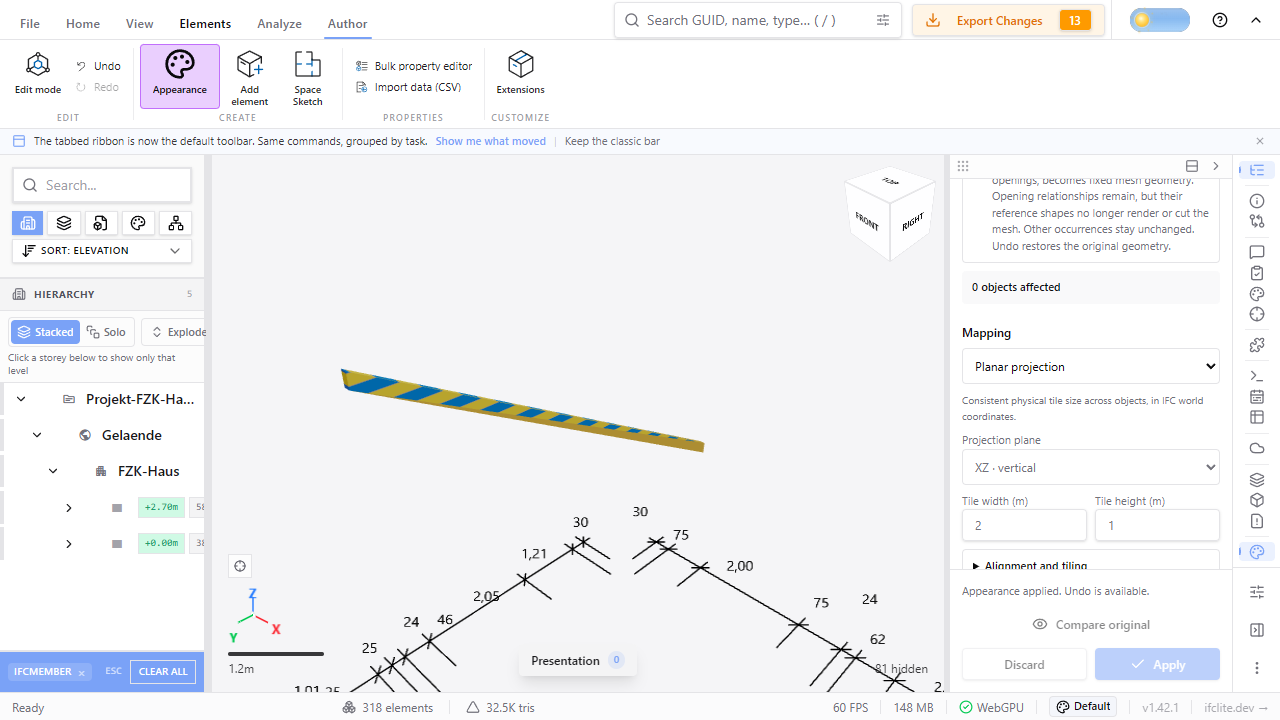
Task: Enable Solo storey mode
Action: click(107, 332)
